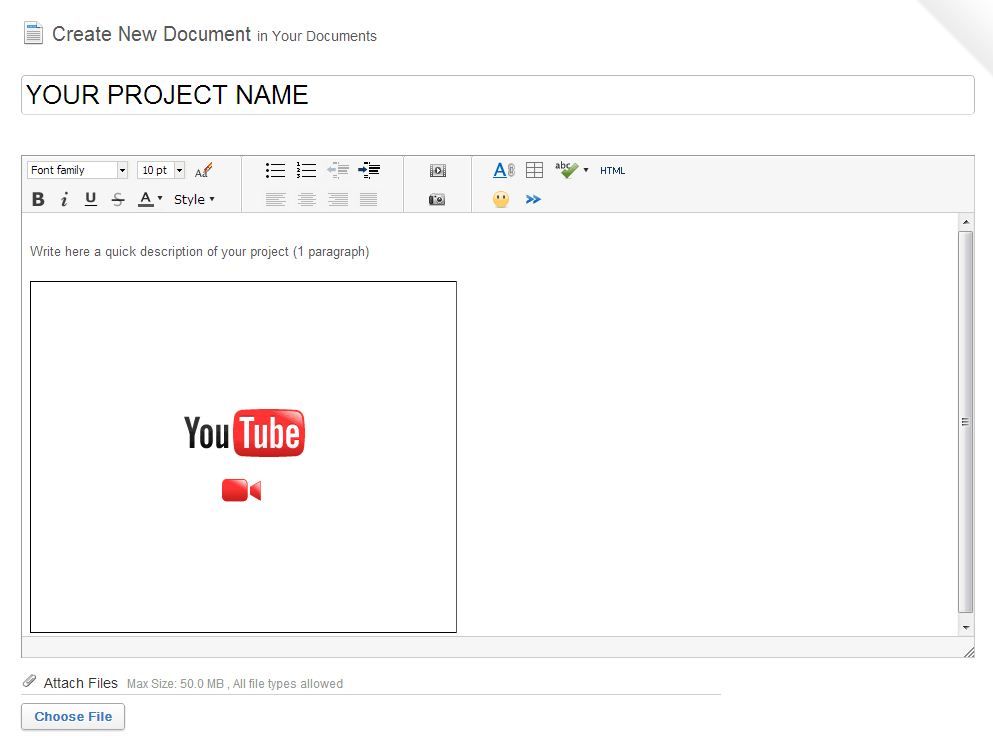Align text left

(275, 200)
